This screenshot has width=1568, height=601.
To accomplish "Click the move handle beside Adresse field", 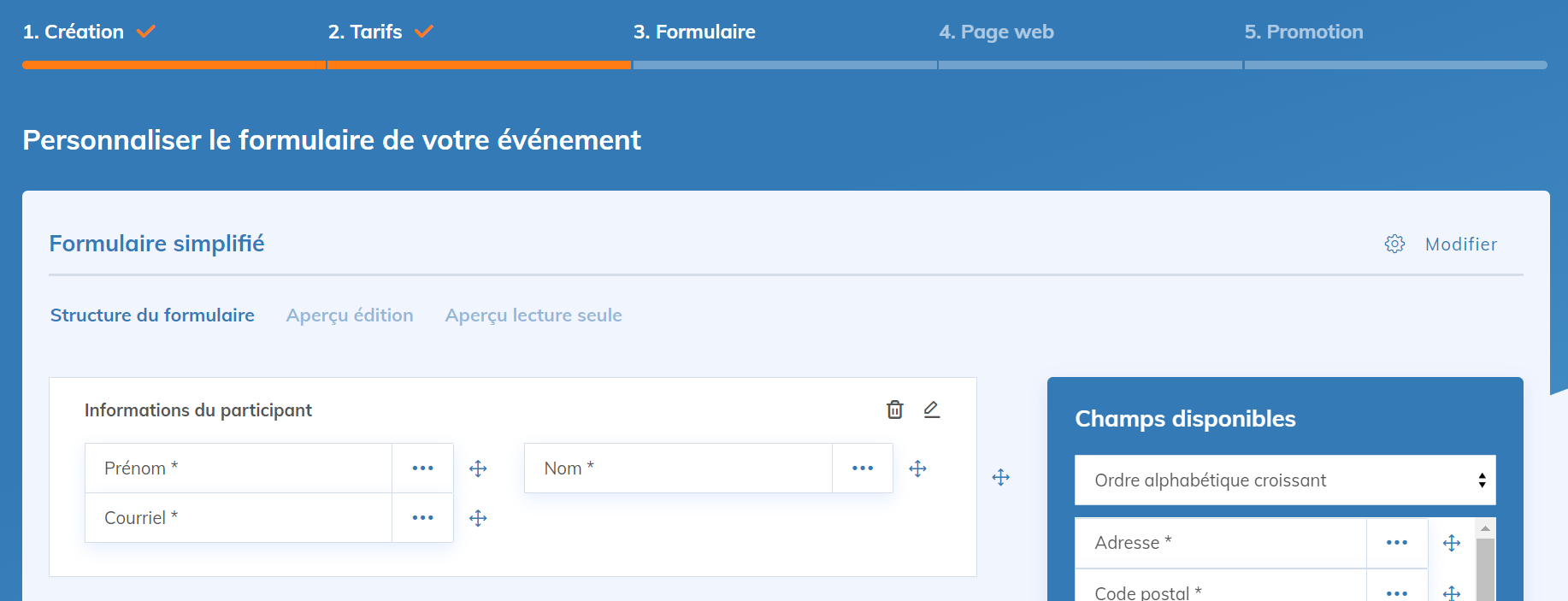I will 1451,543.
